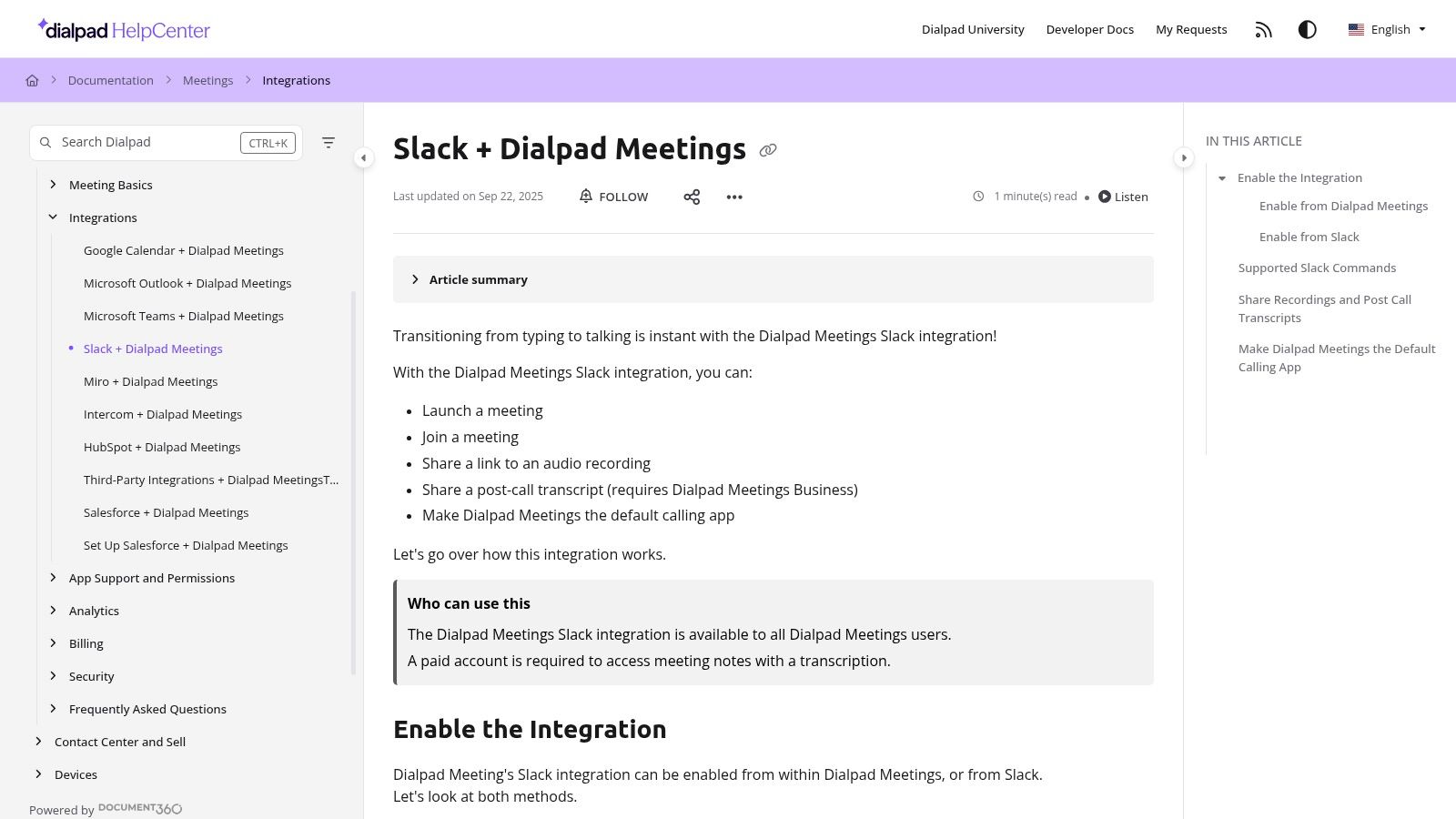This screenshot has height=819, width=1456.
Task: Start audio playback with the Listen control
Action: pyautogui.click(x=1123, y=197)
